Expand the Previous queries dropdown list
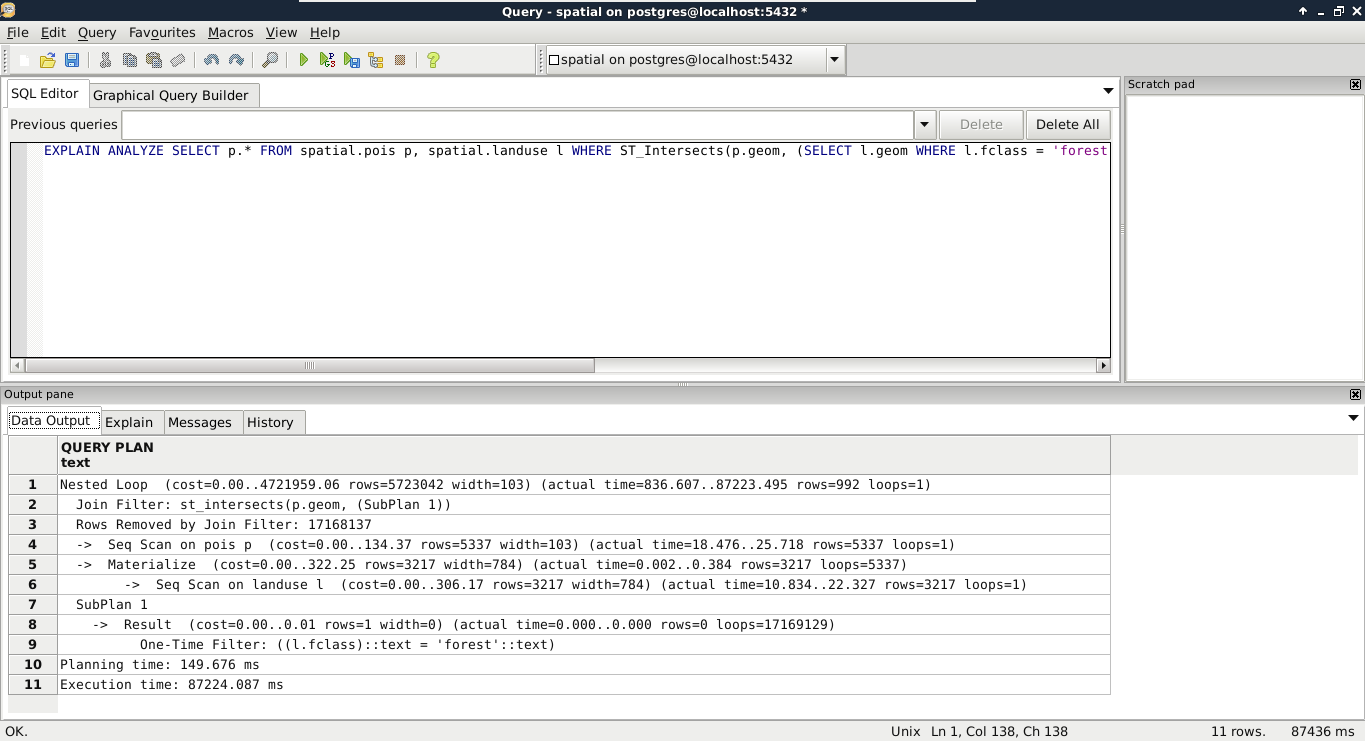 925,125
